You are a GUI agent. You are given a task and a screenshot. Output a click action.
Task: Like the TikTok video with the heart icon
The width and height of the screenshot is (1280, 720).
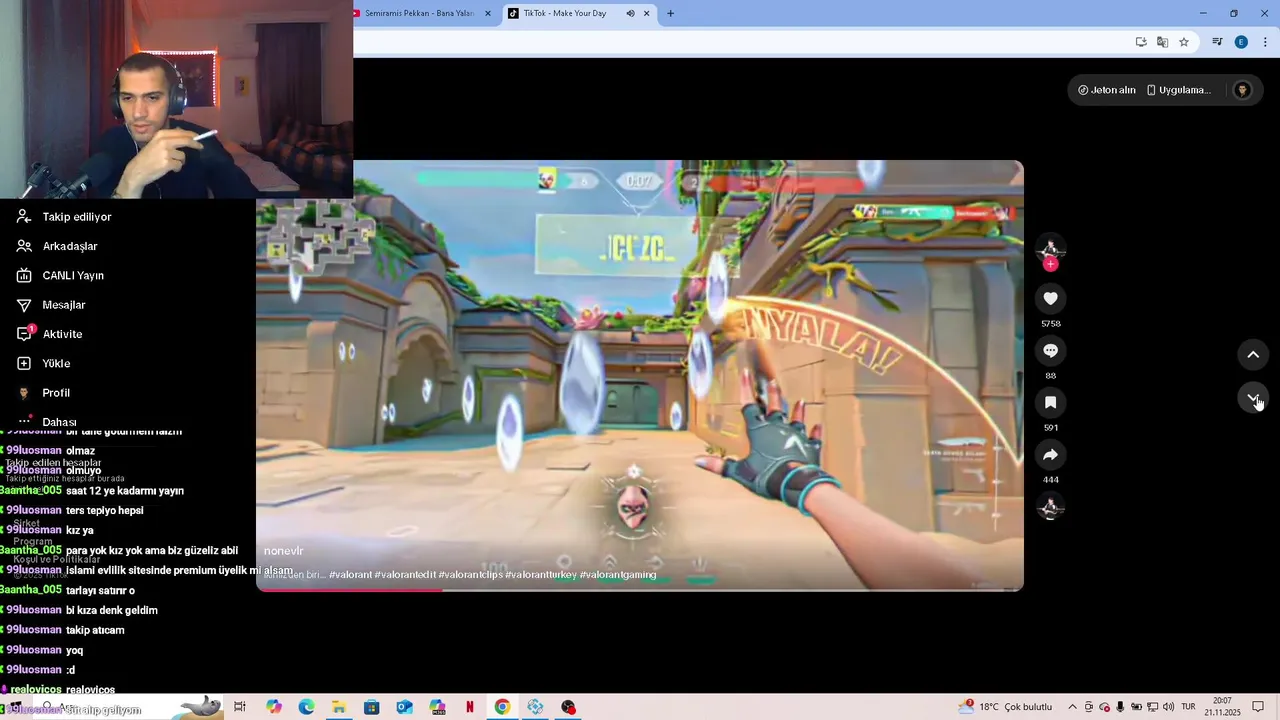click(1050, 298)
